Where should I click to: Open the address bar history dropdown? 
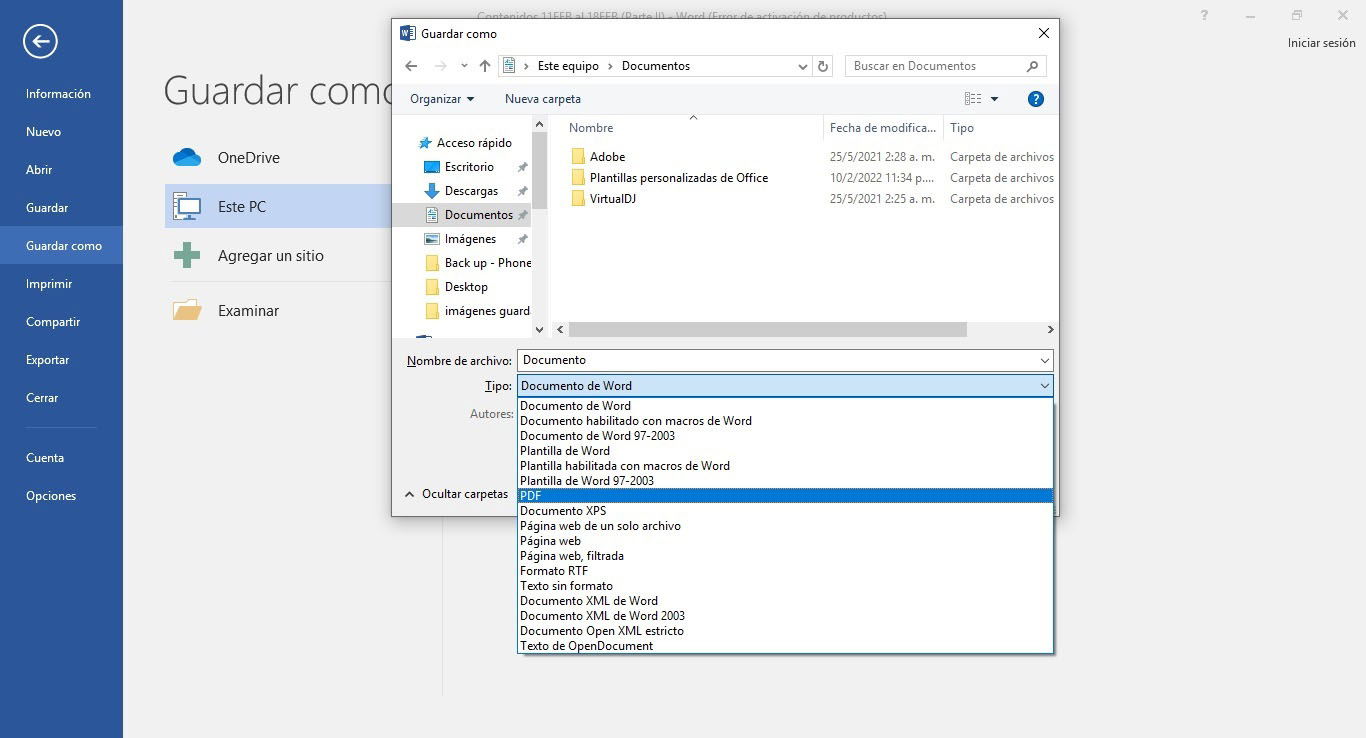coord(802,65)
